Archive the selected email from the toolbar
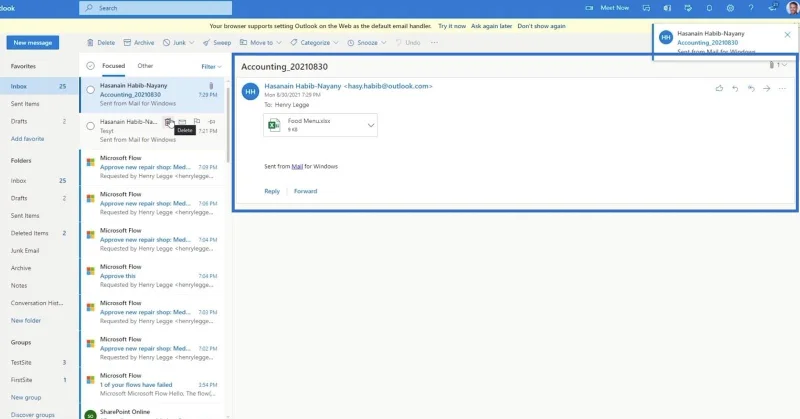The image size is (800, 419). (138, 43)
